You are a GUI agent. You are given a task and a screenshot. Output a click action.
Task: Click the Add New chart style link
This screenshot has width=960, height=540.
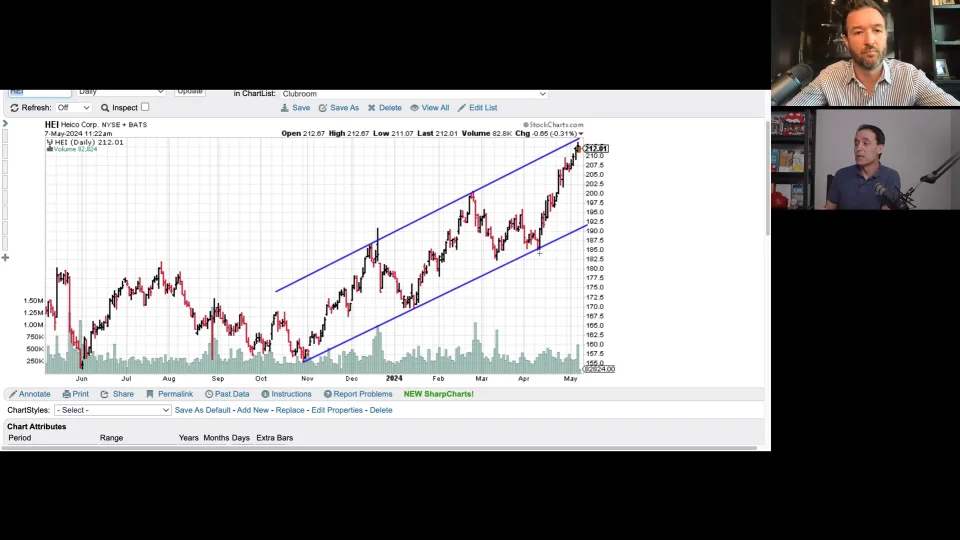point(253,410)
